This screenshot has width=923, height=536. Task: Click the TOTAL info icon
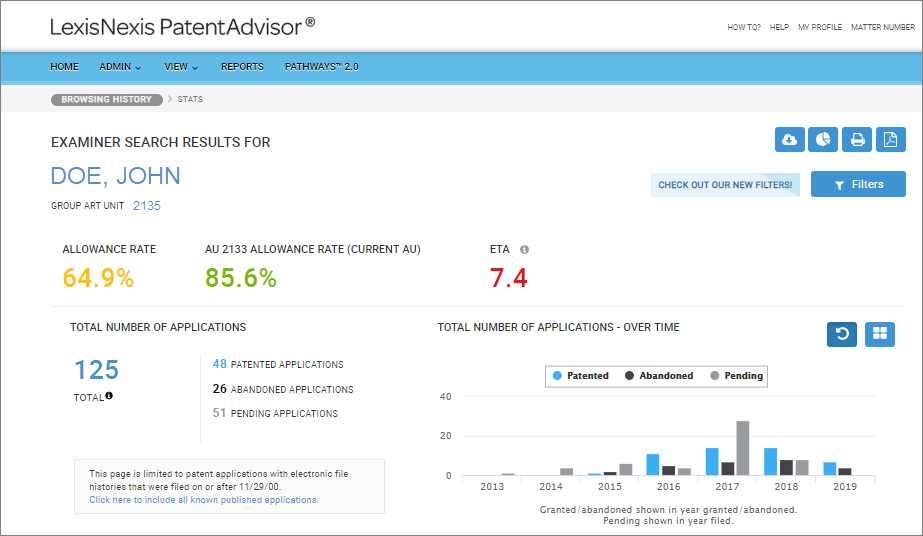109,396
